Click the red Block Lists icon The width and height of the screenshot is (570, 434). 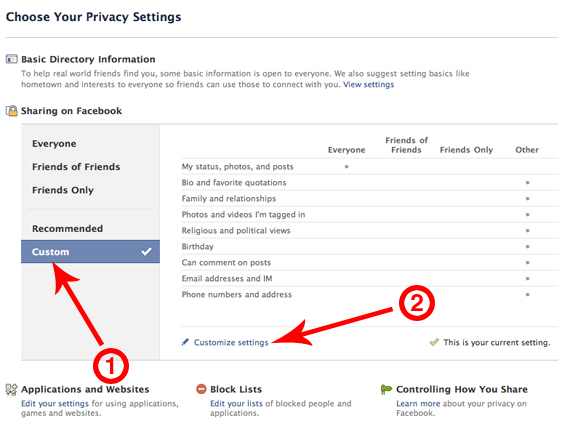tap(201, 389)
